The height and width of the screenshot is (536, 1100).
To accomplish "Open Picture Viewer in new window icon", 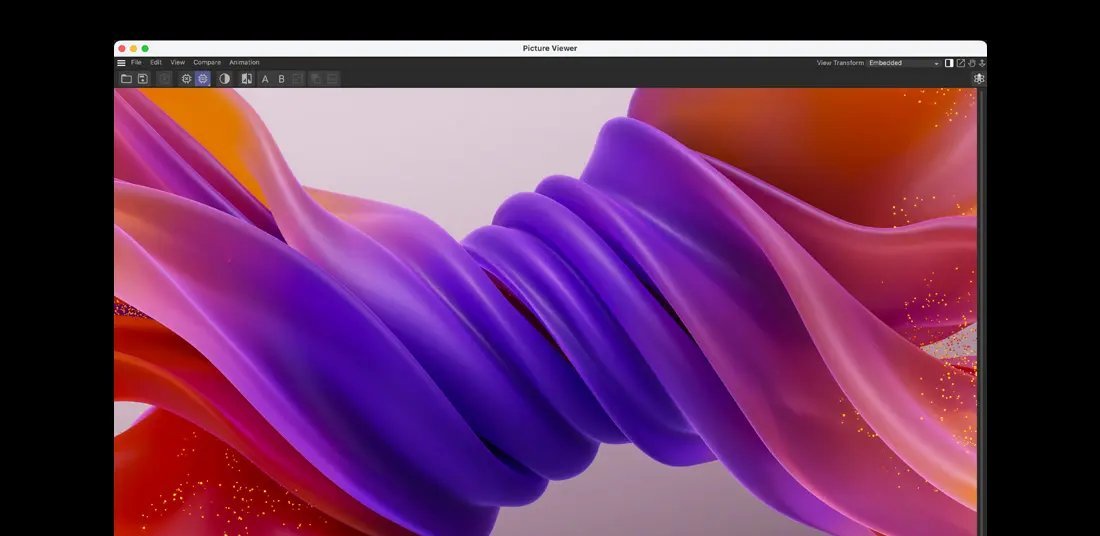I will [x=960, y=63].
